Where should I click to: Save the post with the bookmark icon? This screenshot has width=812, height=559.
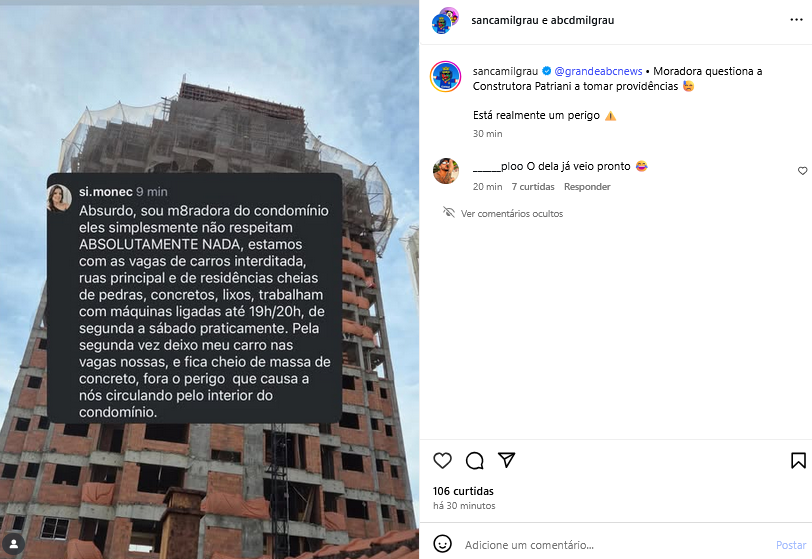[798, 461]
